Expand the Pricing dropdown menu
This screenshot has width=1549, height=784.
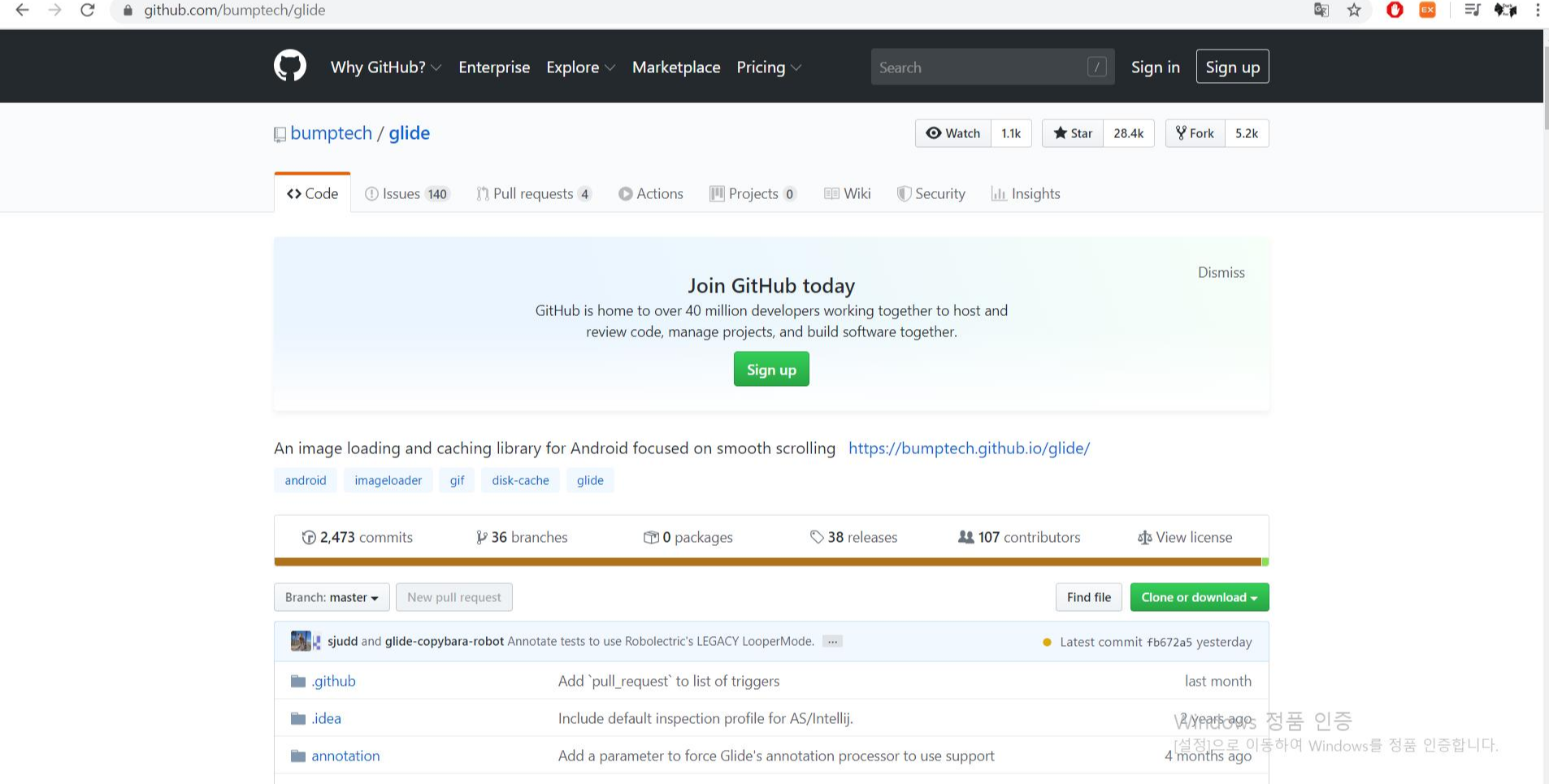click(x=769, y=67)
